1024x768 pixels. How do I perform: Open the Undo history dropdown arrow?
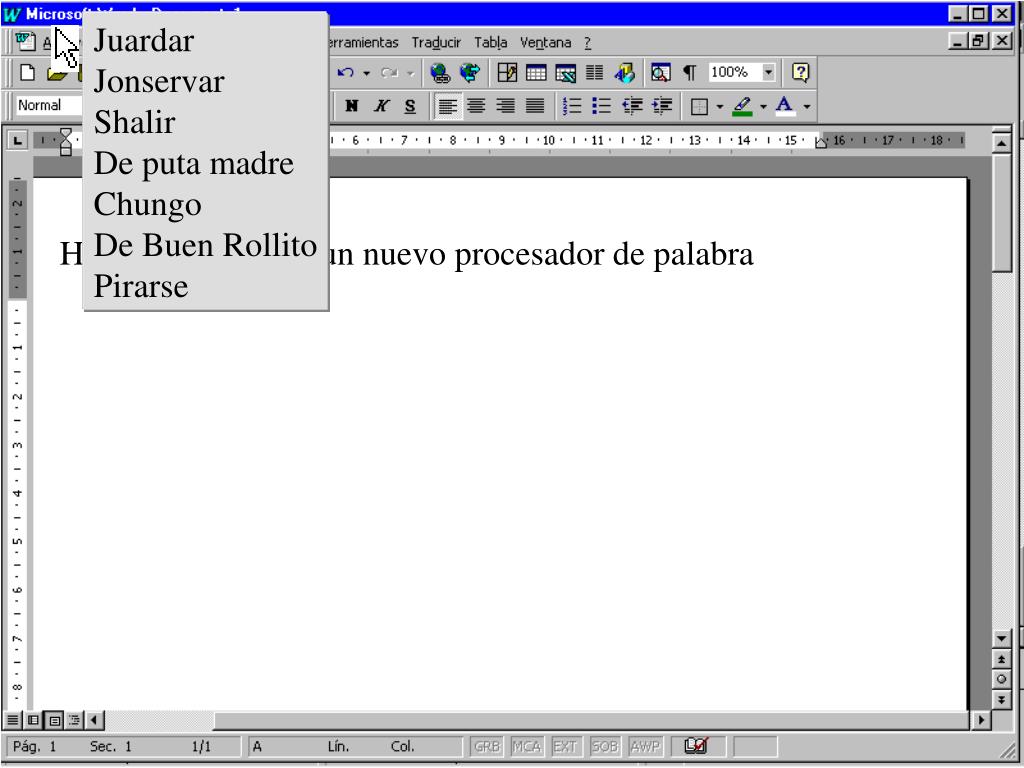click(366, 73)
